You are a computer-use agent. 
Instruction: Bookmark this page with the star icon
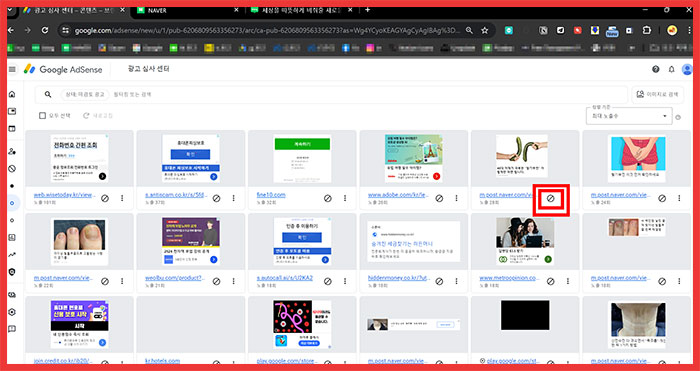[485, 30]
